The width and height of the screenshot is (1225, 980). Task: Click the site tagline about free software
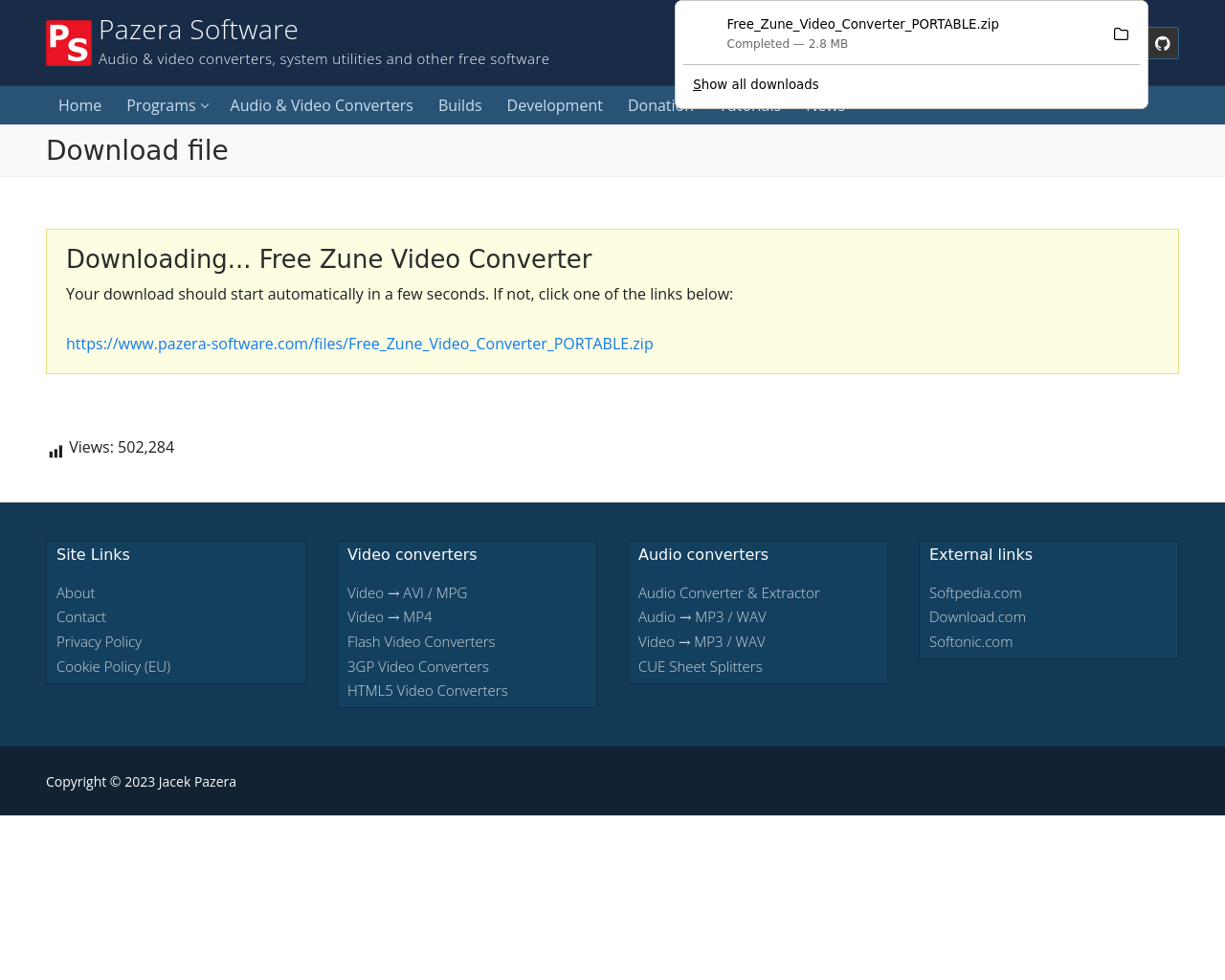tap(323, 59)
